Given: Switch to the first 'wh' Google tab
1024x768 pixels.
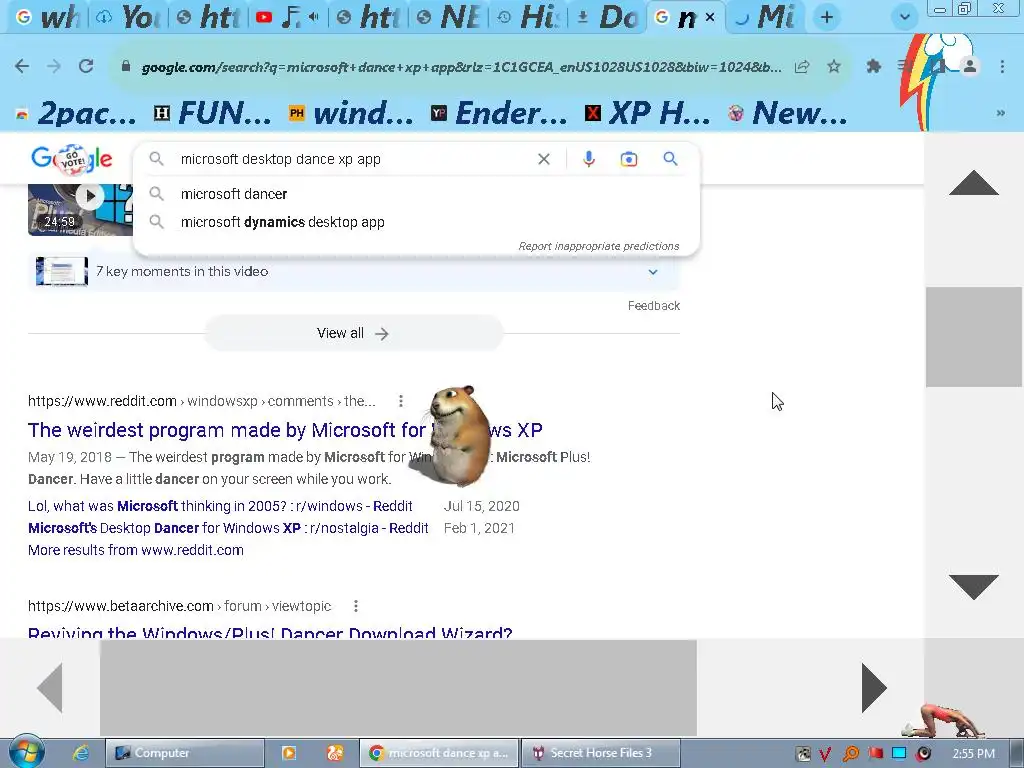Looking at the screenshot, I should pos(48,18).
